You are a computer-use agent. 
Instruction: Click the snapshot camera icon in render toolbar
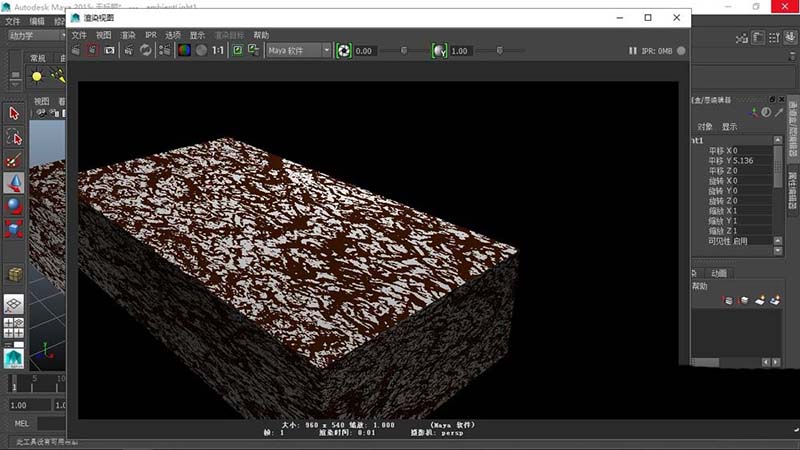[x=110, y=50]
